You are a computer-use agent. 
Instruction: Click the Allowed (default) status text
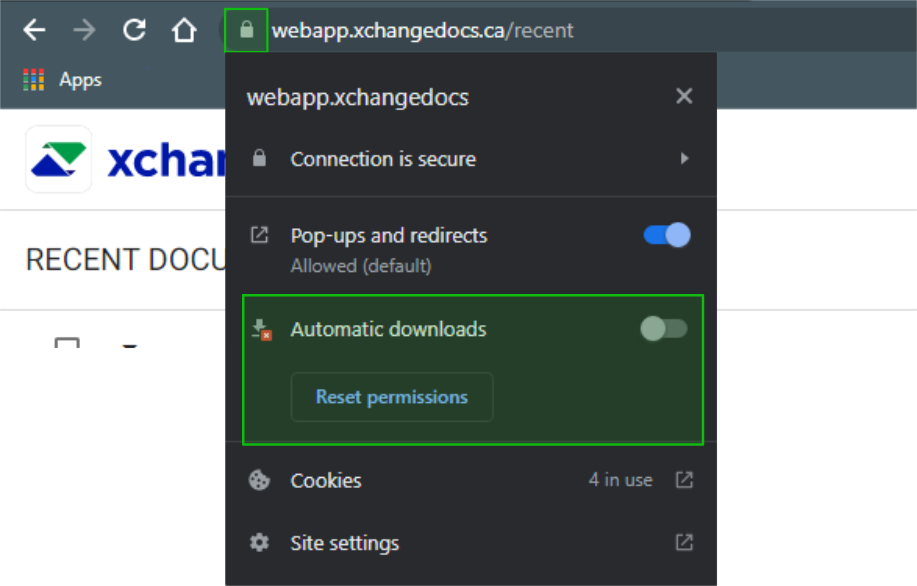[361, 266]
